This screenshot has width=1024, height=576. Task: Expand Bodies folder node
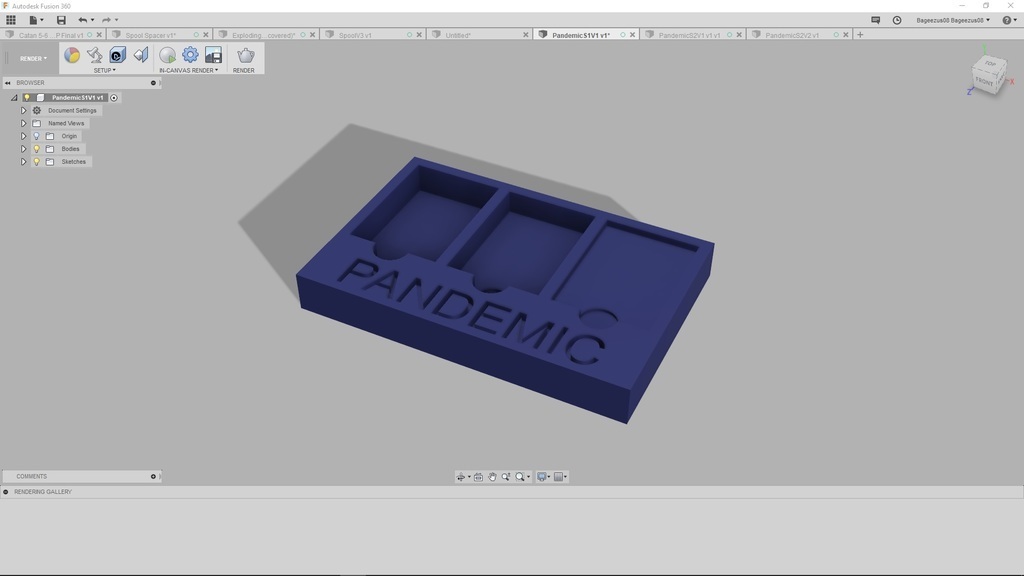coord(24,149)
